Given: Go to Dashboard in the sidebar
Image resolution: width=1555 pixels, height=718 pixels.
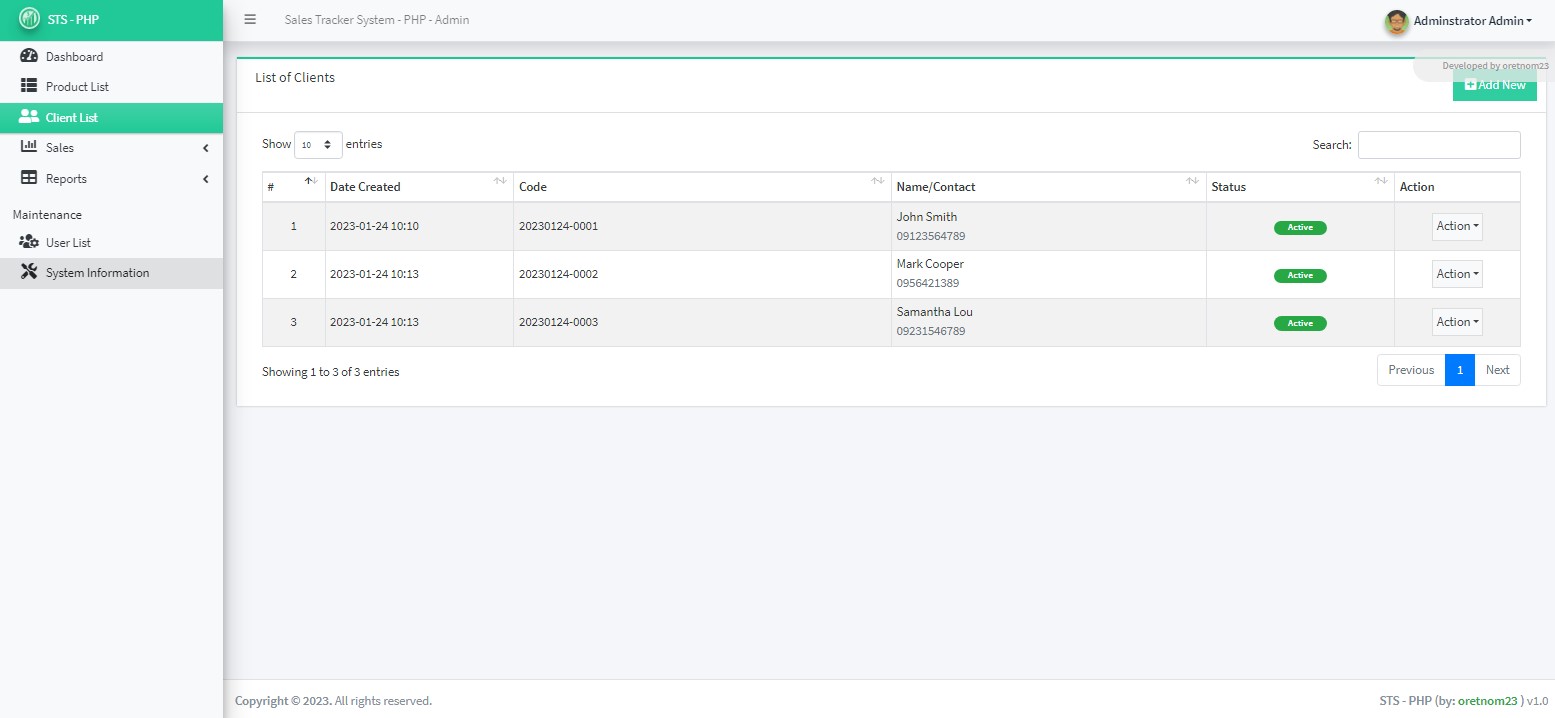Looking at the screenshot, I should pyautogui.click(x=111, y=57).
